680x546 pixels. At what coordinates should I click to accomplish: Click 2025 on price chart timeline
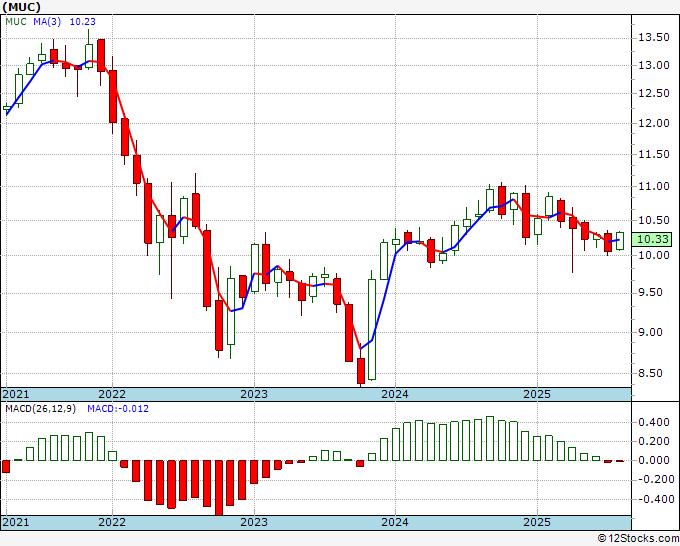coord(537,394)
